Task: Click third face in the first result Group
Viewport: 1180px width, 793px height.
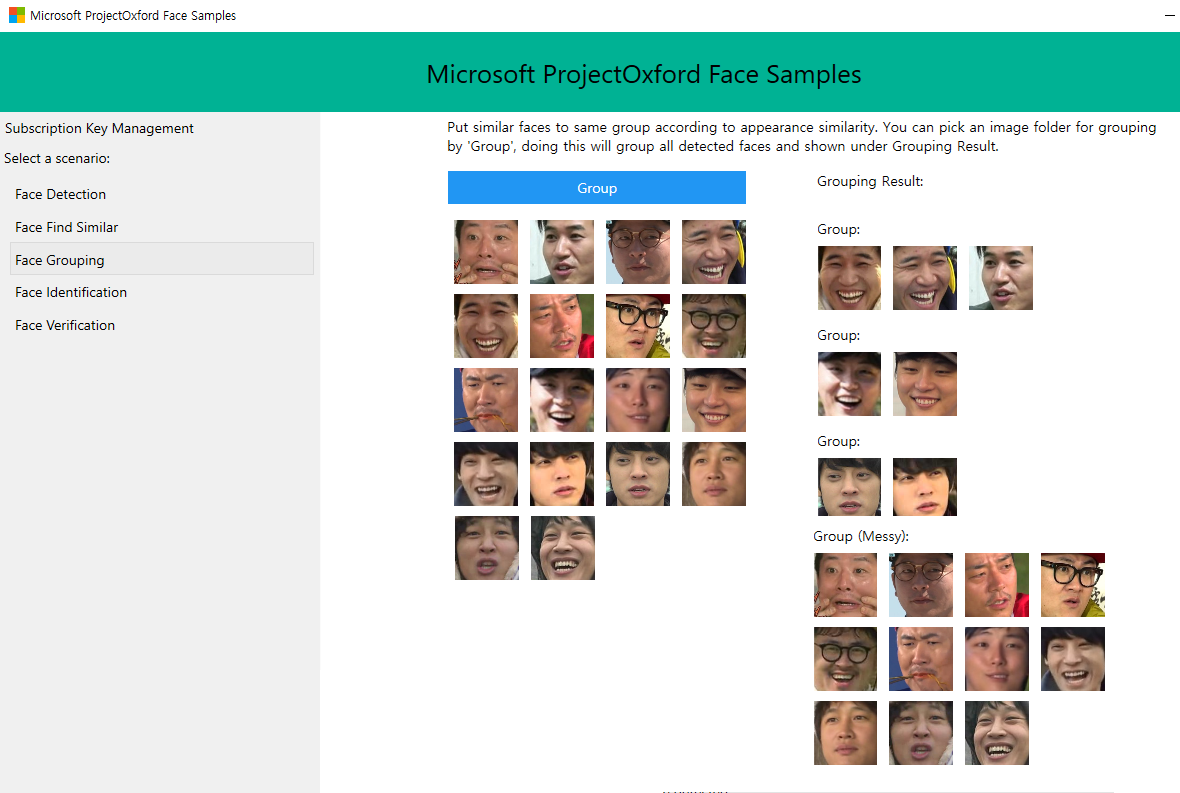Action: point(1001,278)
